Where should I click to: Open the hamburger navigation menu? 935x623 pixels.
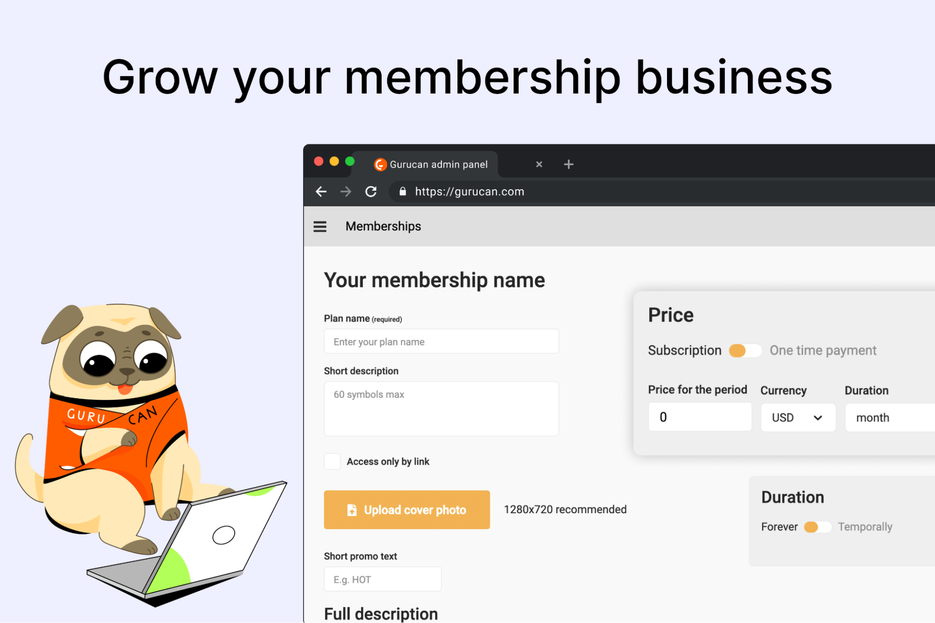(319, 226)
